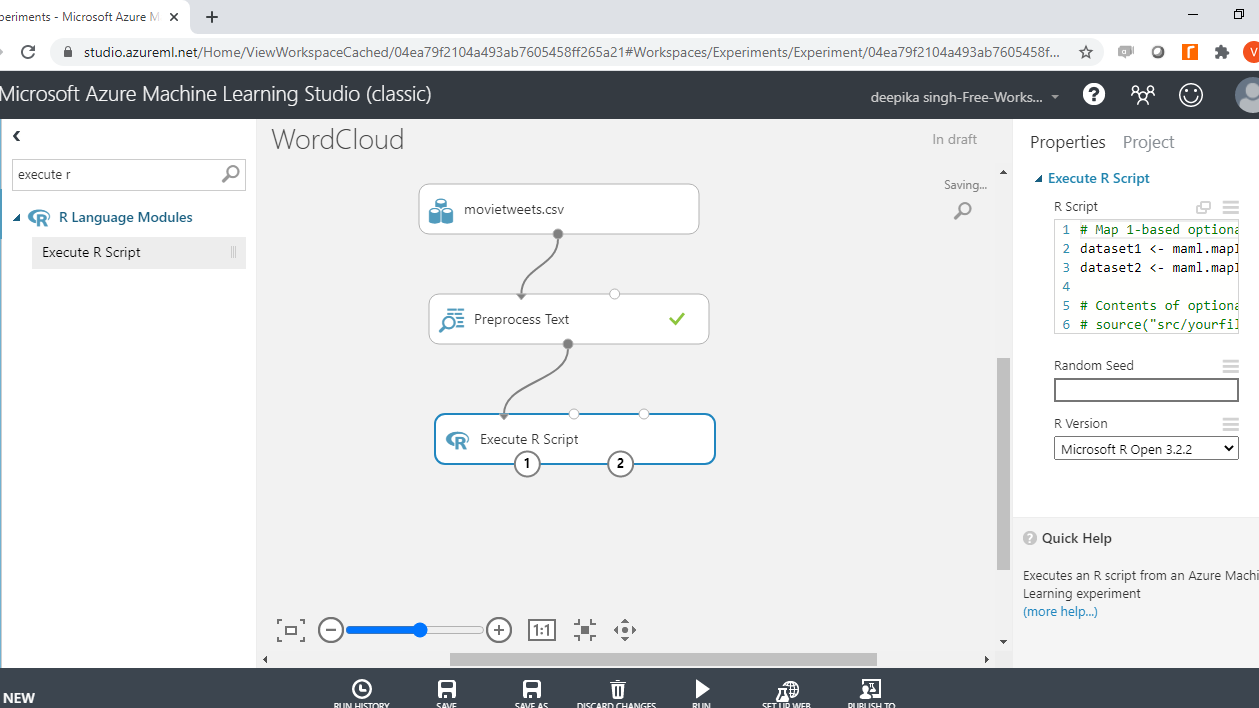Open the R Script parameter menu icon
The height and width of the screenshot is (708, 1259).
coord(1230,207)
